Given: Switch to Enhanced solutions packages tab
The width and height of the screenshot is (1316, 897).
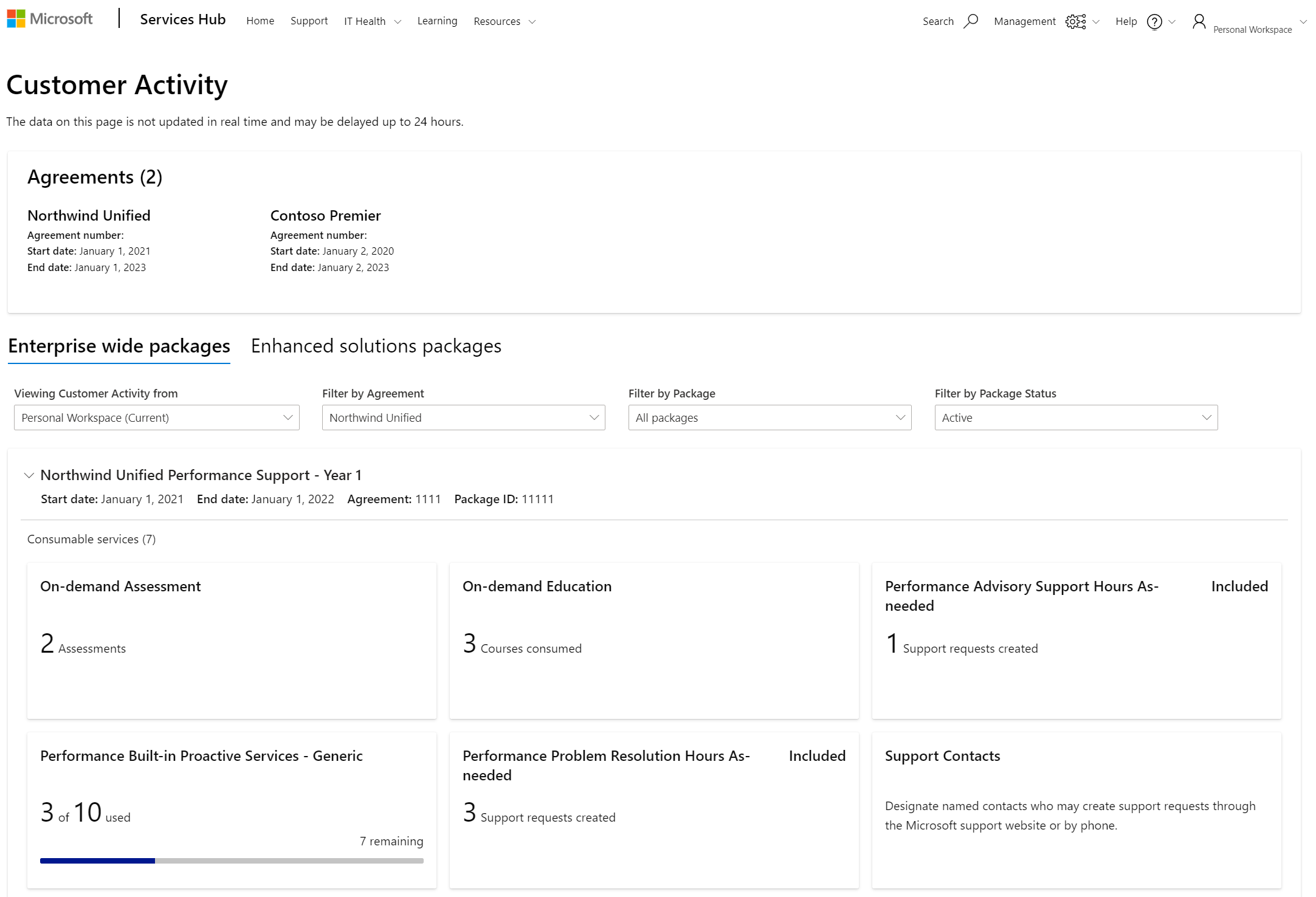Looking at the screenshot, I should (376, 345).
